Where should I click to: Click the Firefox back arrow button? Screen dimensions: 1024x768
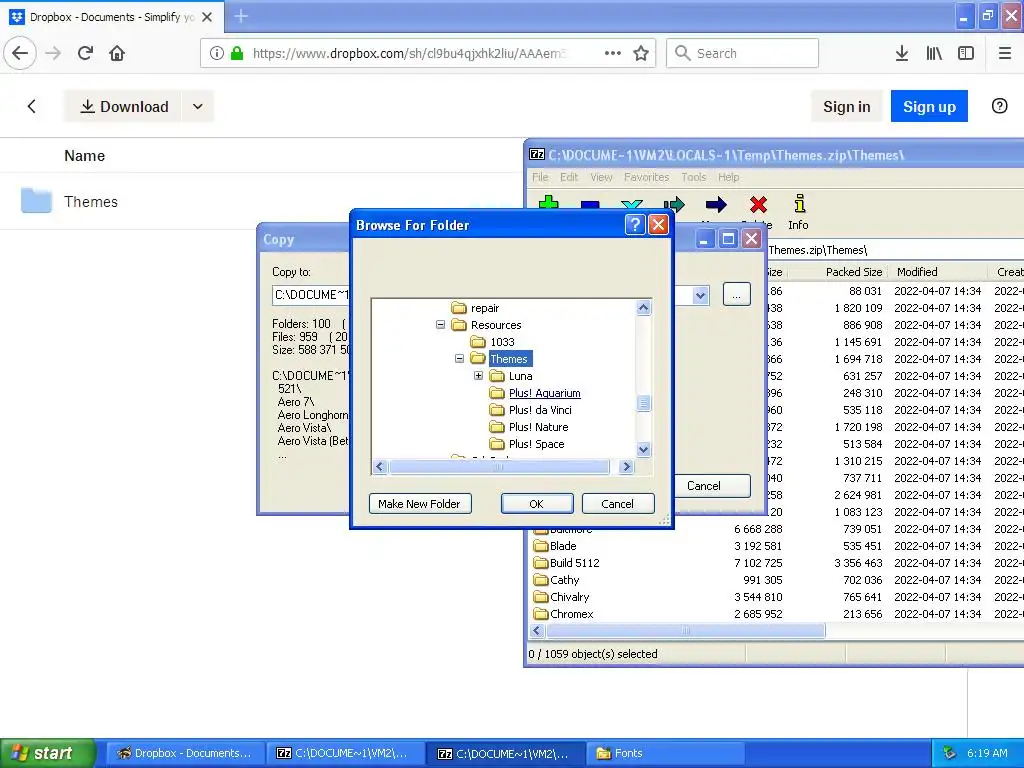pos(20,53)
